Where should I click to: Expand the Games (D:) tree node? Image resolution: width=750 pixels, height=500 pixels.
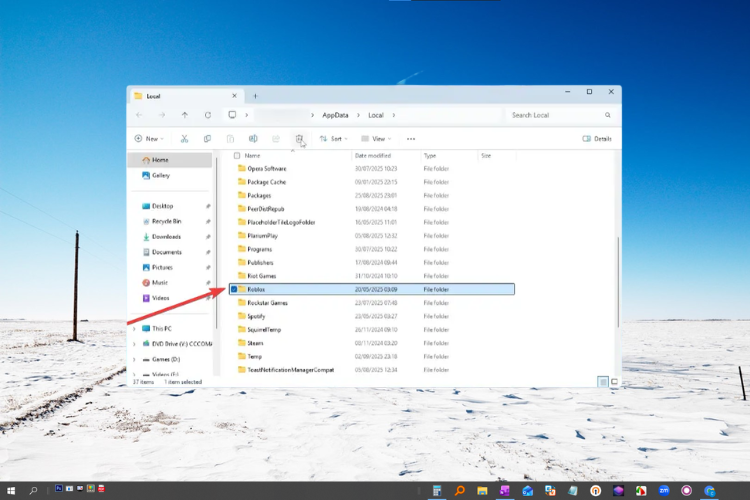[x=134, y=359]
